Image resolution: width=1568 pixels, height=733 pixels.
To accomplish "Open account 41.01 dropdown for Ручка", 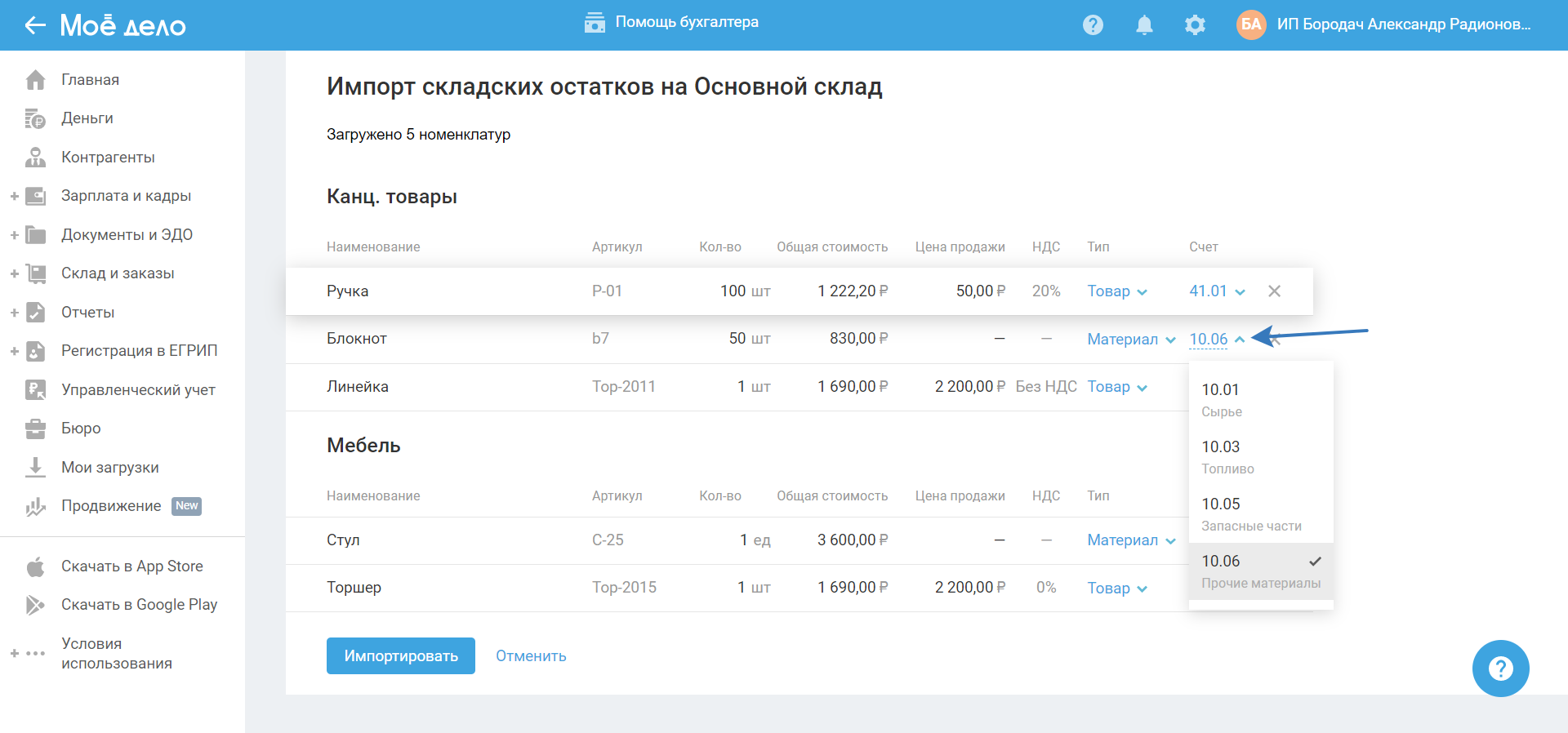I will click(x=1216, y=291).
